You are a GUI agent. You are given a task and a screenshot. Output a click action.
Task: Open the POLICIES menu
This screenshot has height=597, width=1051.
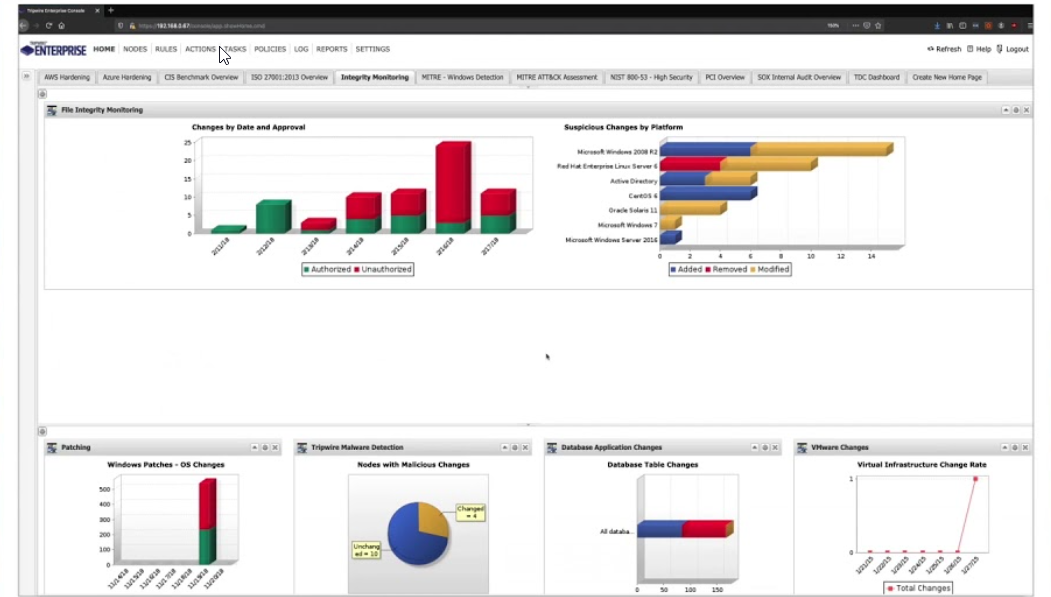tap(270, 49)
